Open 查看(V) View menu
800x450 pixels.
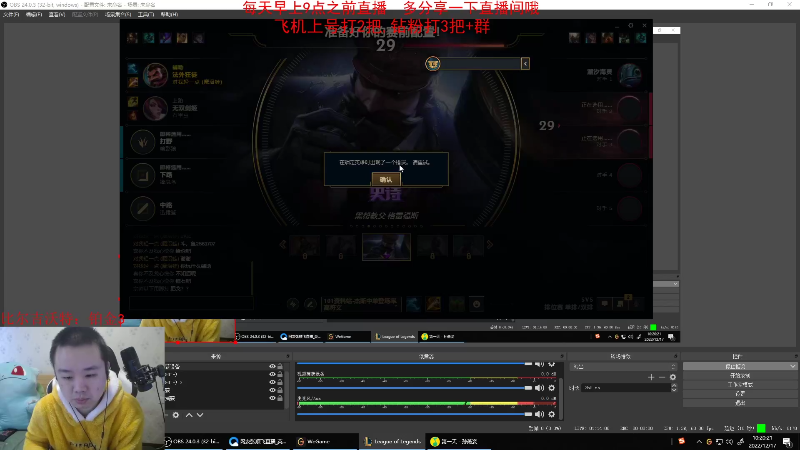click(57, 14)
